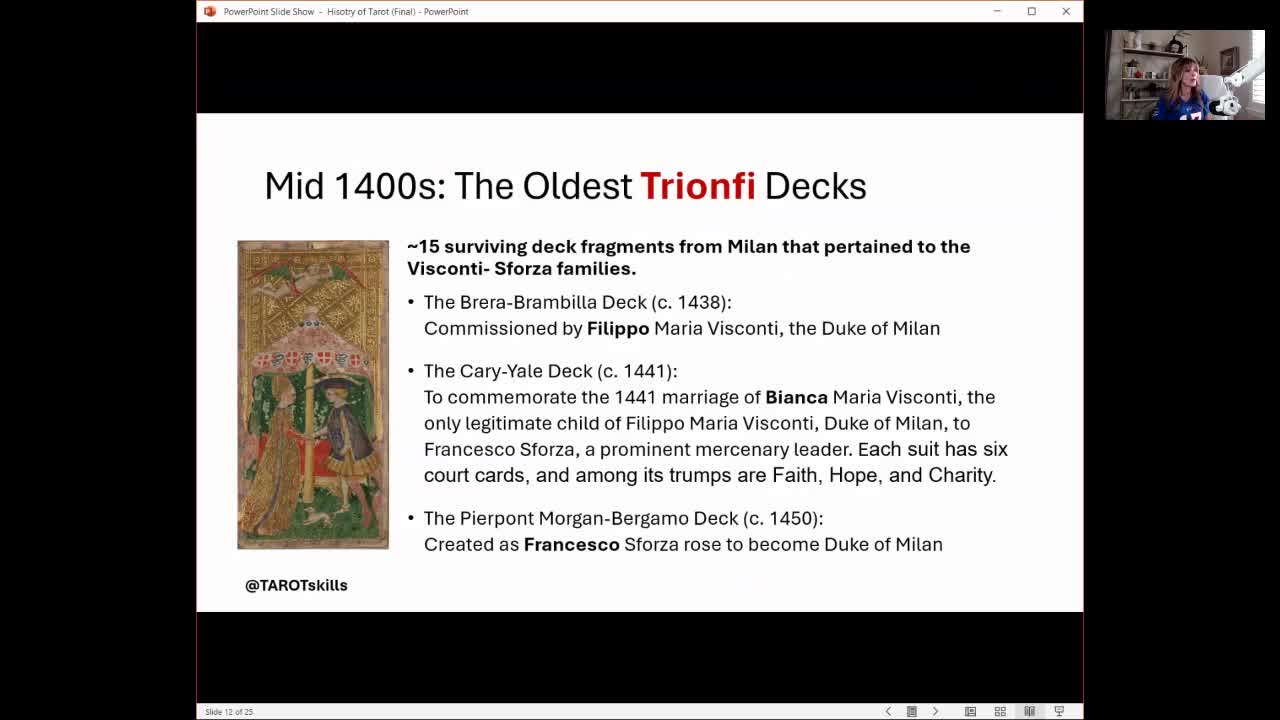Image resolution: width=1280 pixels, height=720 pixels.
Task: Start Slide Show view icon
Action: tap(1059, 711)
